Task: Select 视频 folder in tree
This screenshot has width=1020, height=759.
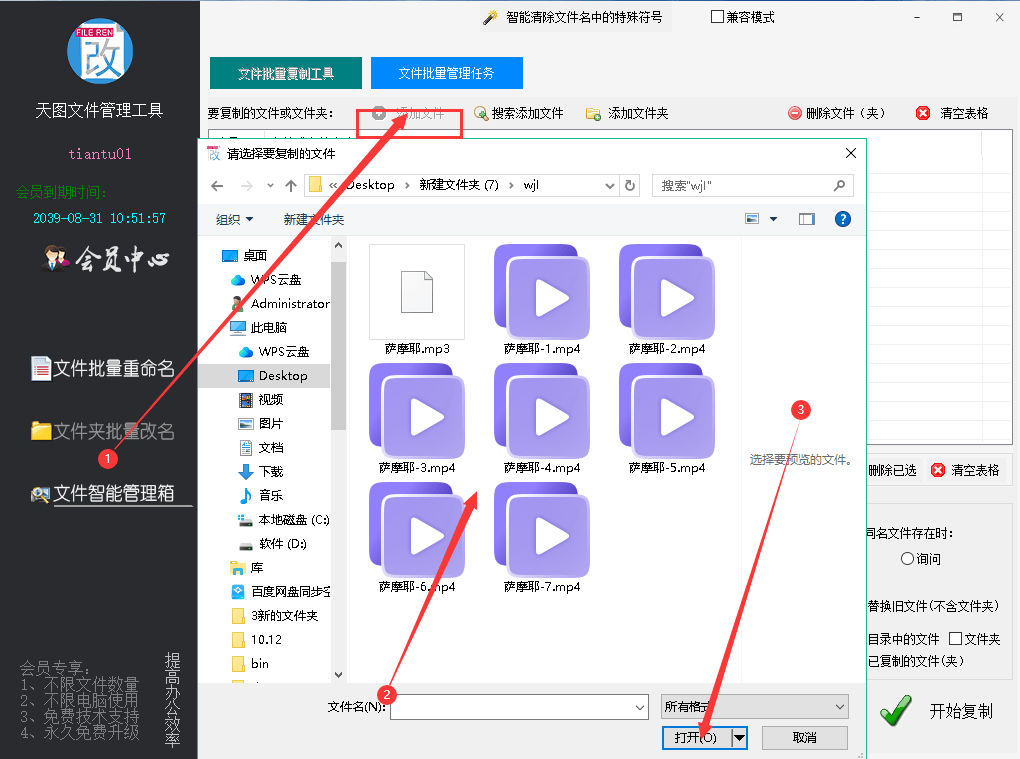Action: click(x=262, y=399)
